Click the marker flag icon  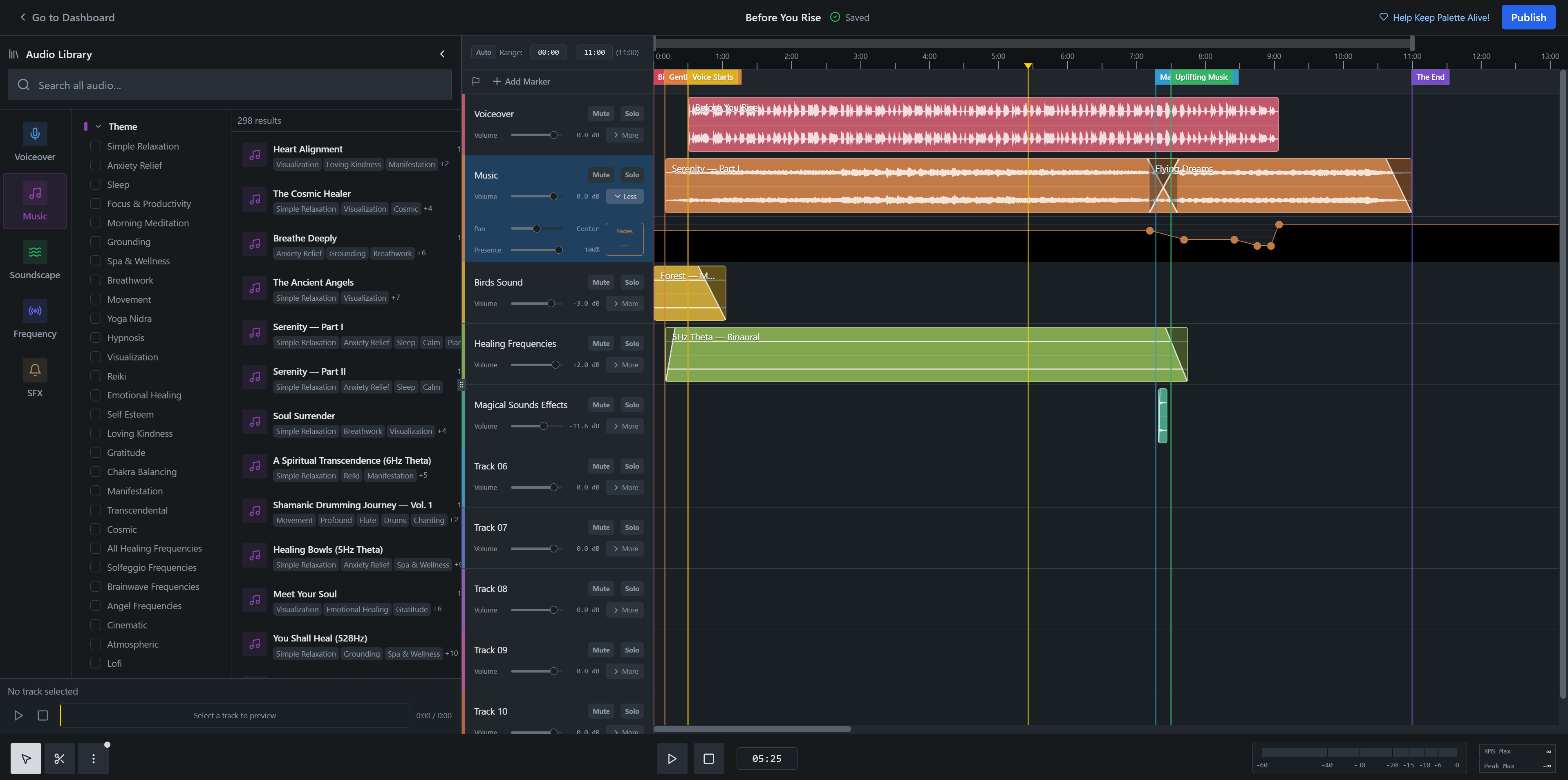476,81
